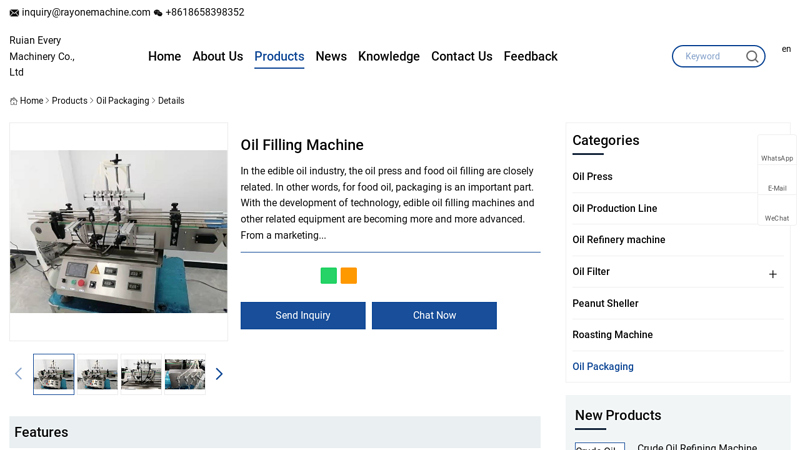Click the New Products heading
800x450 pixels.
(x=618, y=415)
